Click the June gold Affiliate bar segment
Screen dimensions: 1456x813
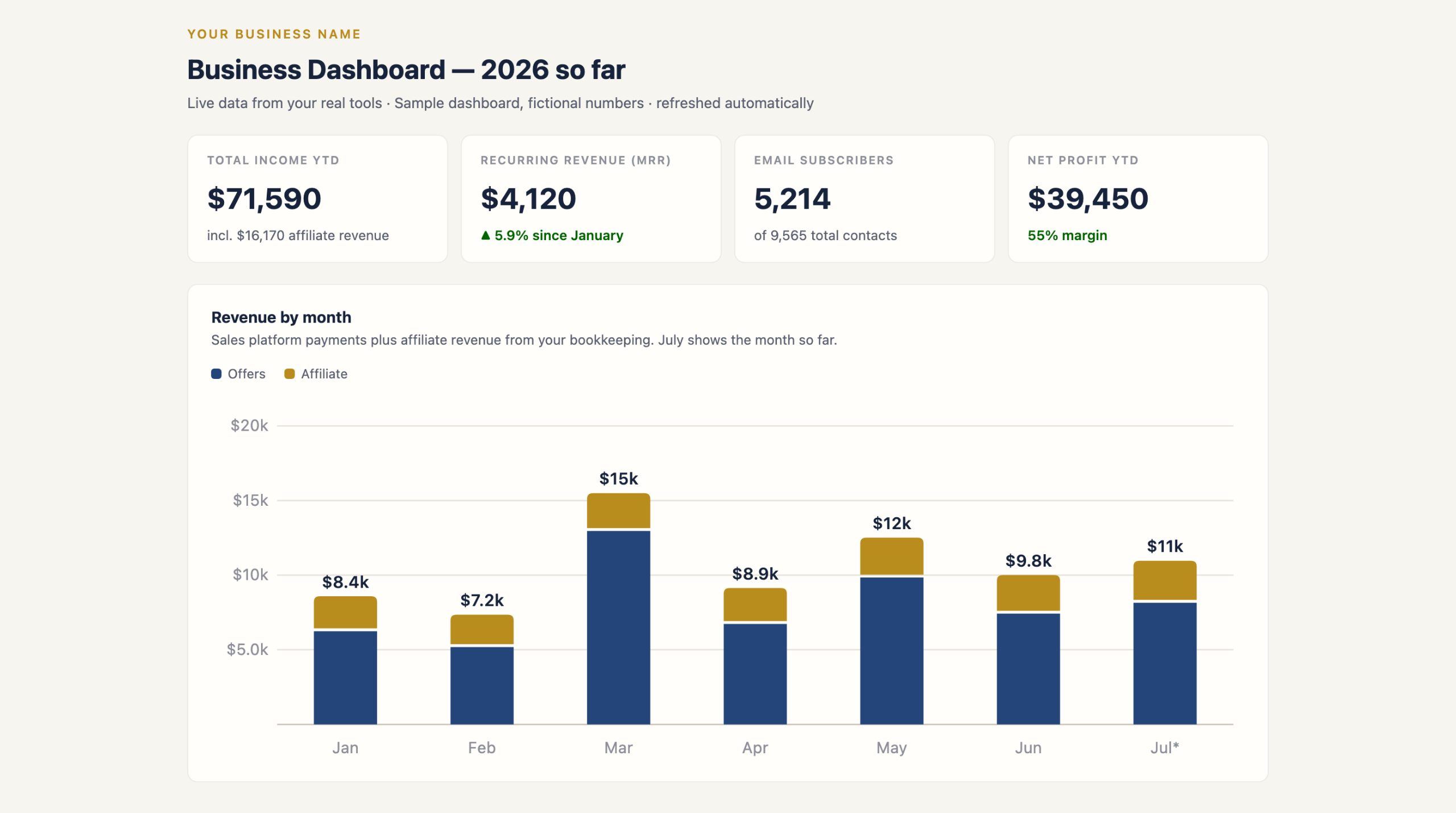[x=1028, y=593]
